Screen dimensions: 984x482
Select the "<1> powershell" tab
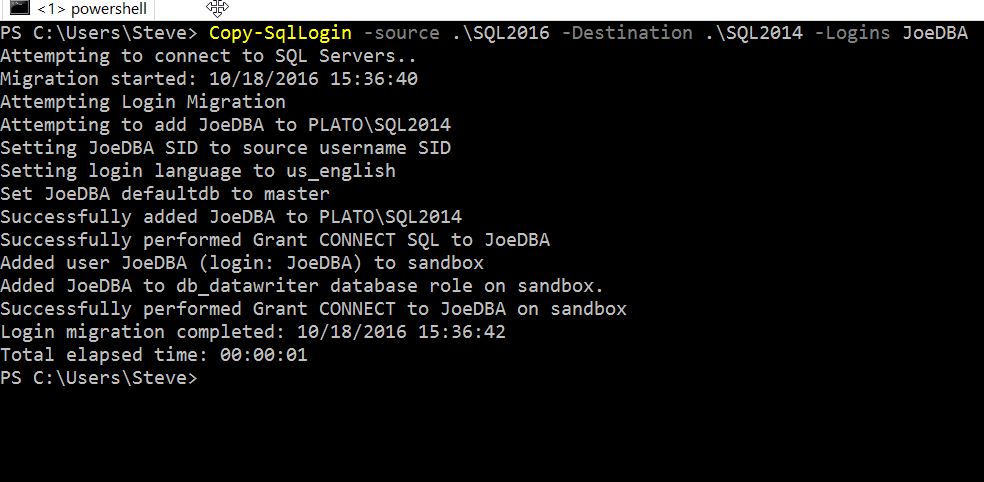pyautogui.click(x=91, y=9)
